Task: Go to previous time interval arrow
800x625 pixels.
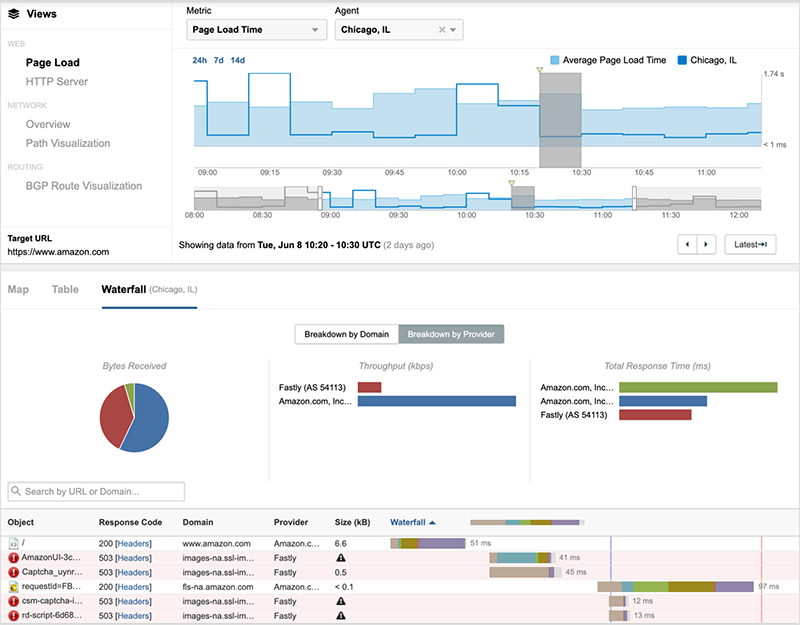Action: click(687, 244)
